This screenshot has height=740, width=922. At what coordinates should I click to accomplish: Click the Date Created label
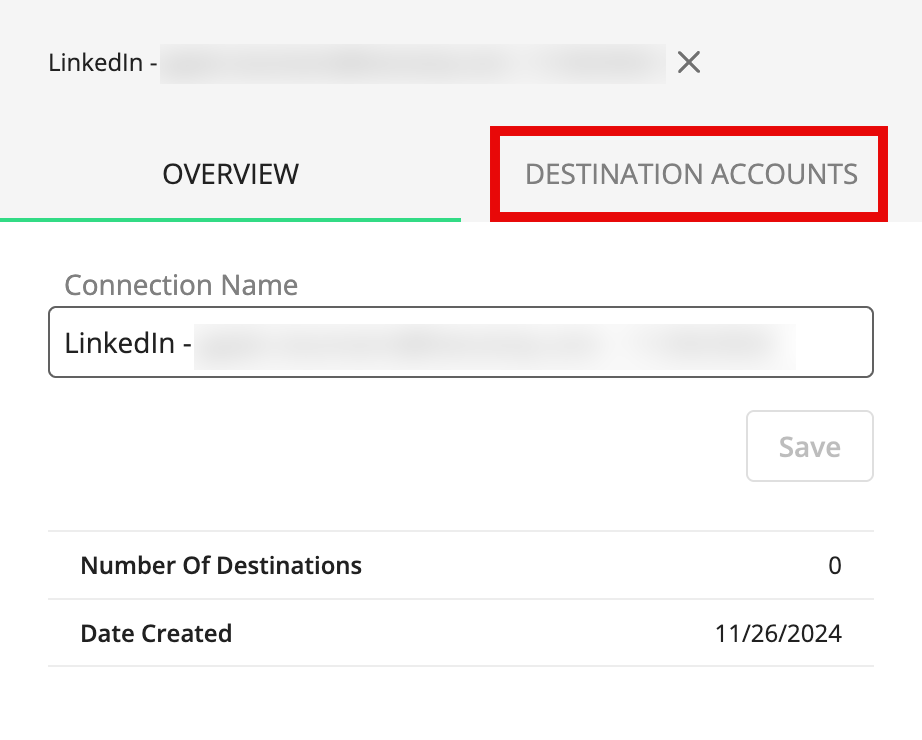(156, 634)
